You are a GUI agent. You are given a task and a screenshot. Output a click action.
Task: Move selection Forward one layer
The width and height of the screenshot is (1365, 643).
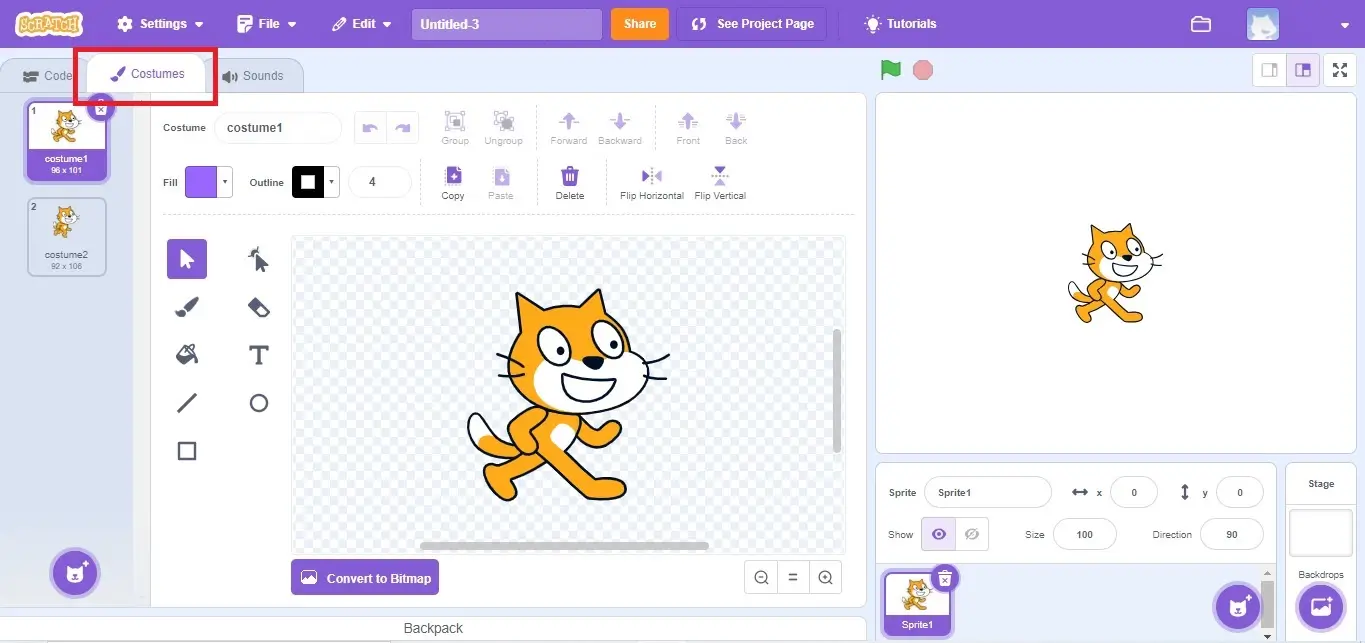tap(569, 128)
